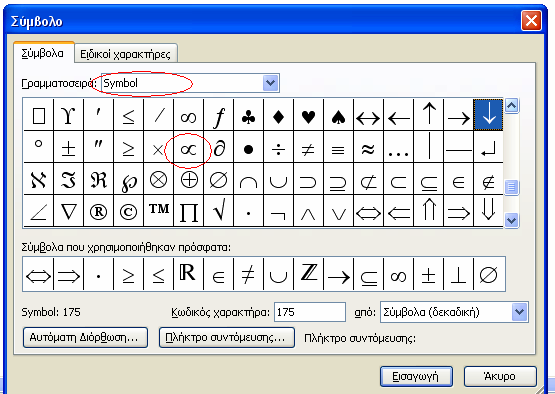Select the almost-equal ≈ symbol
The image size is (555, 394).
point(368,147)
